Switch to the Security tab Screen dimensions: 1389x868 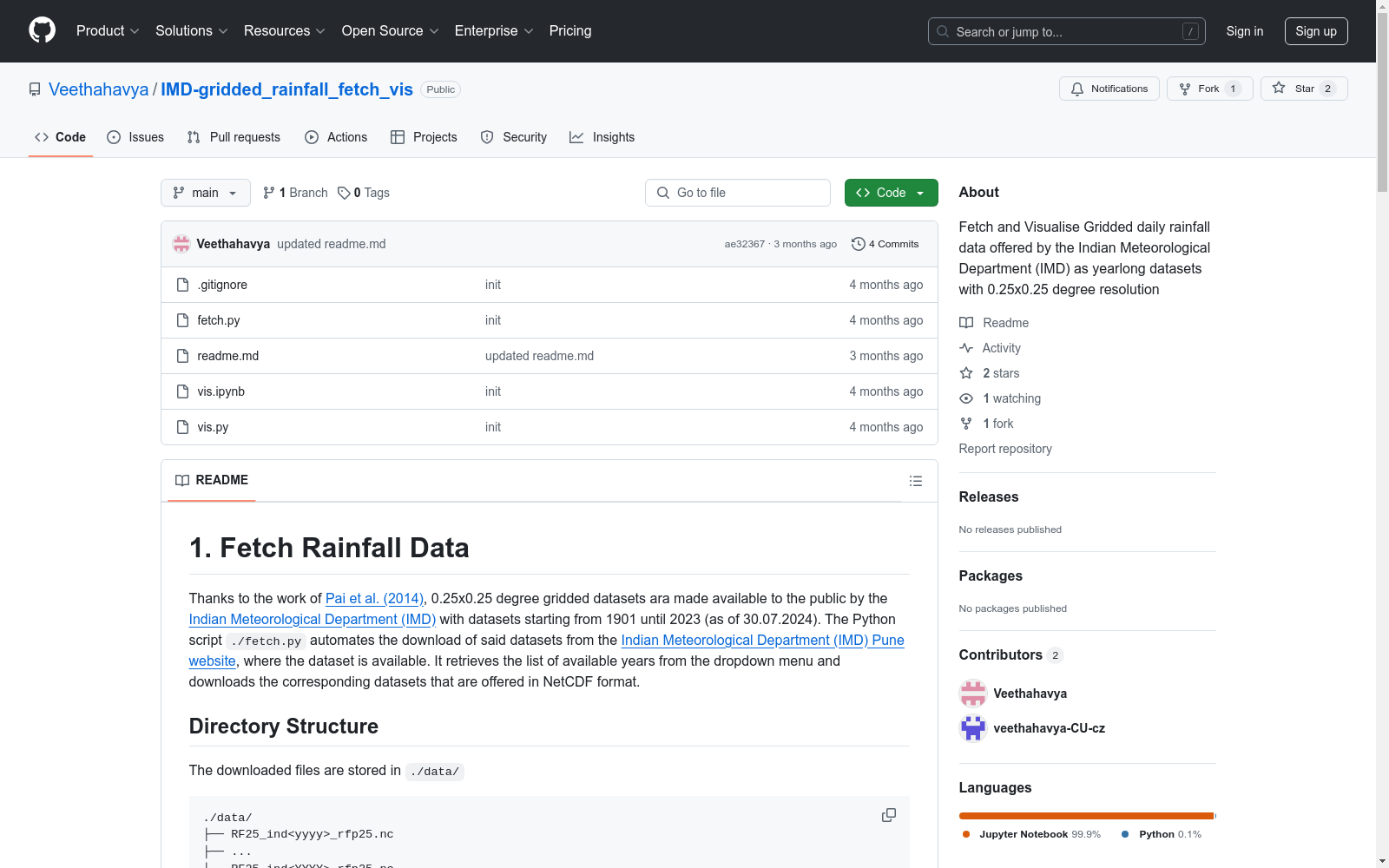tap(514, 137)
